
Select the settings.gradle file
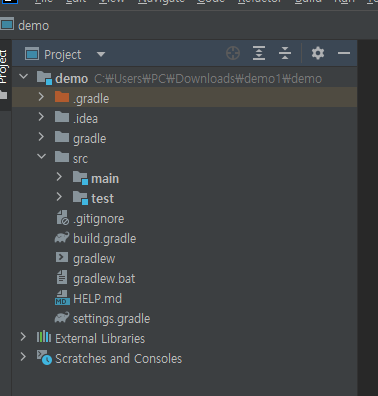111,319
